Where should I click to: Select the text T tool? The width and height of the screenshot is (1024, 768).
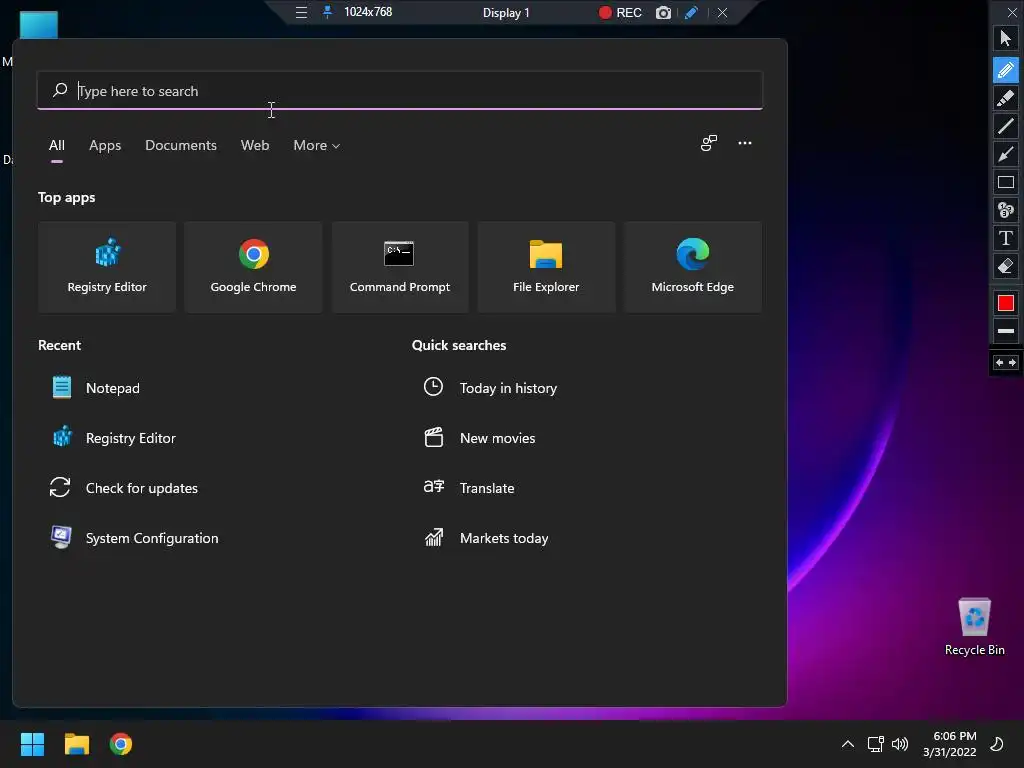(1006, 238)
